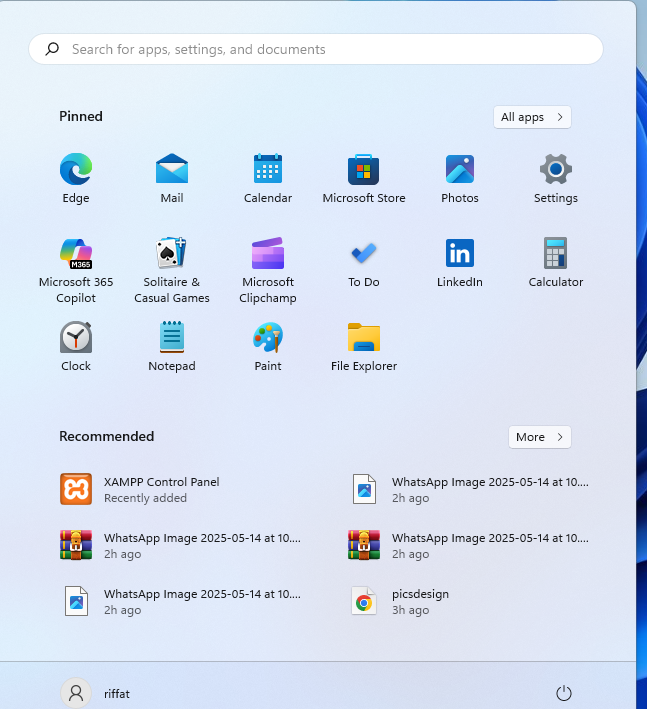Image resolution: width=647 pixels, height=709 pixels.
Task: Click the Start menu search box
Action: click(316, 49)
